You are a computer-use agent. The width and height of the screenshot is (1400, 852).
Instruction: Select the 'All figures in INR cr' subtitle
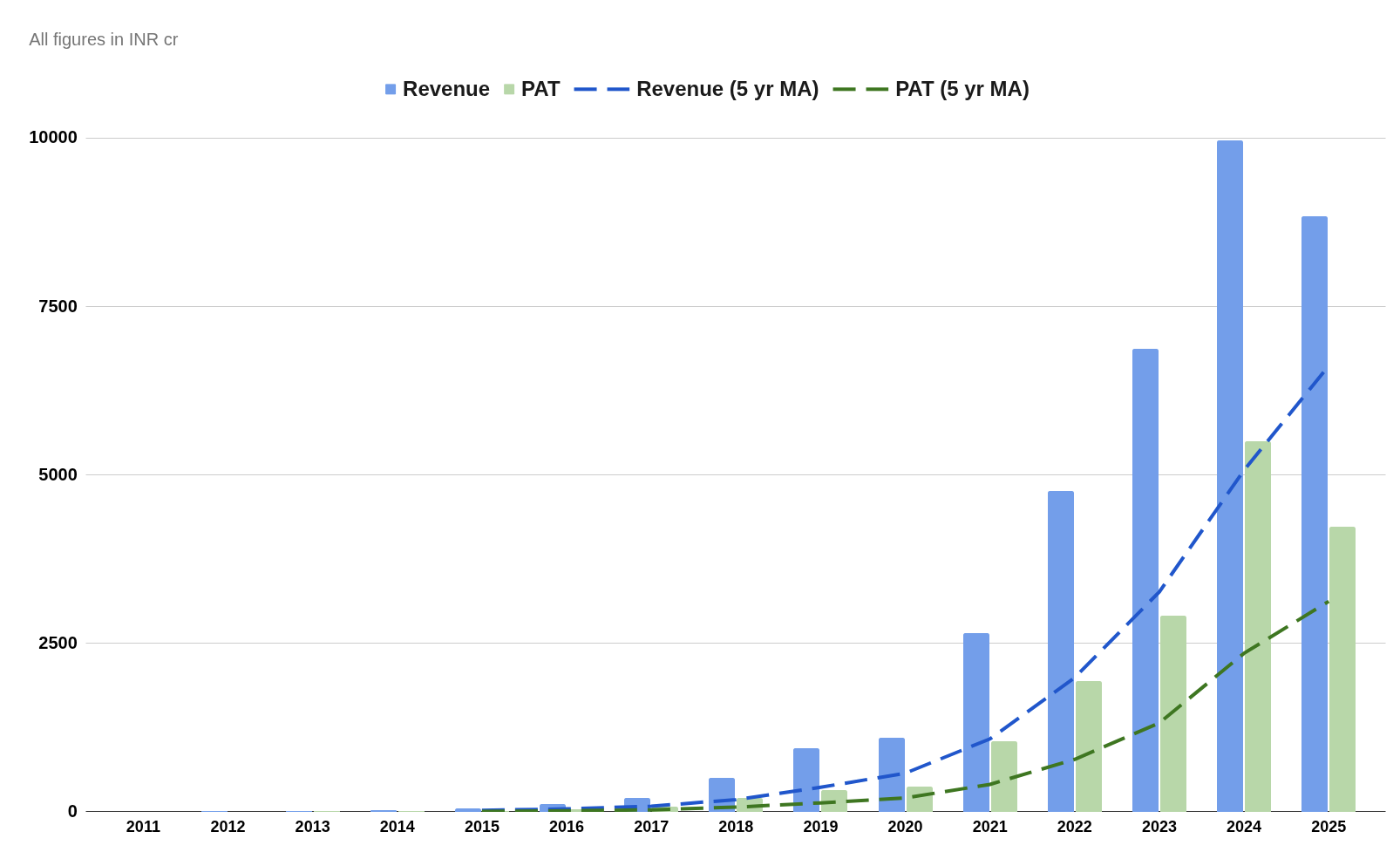(104, 39)
